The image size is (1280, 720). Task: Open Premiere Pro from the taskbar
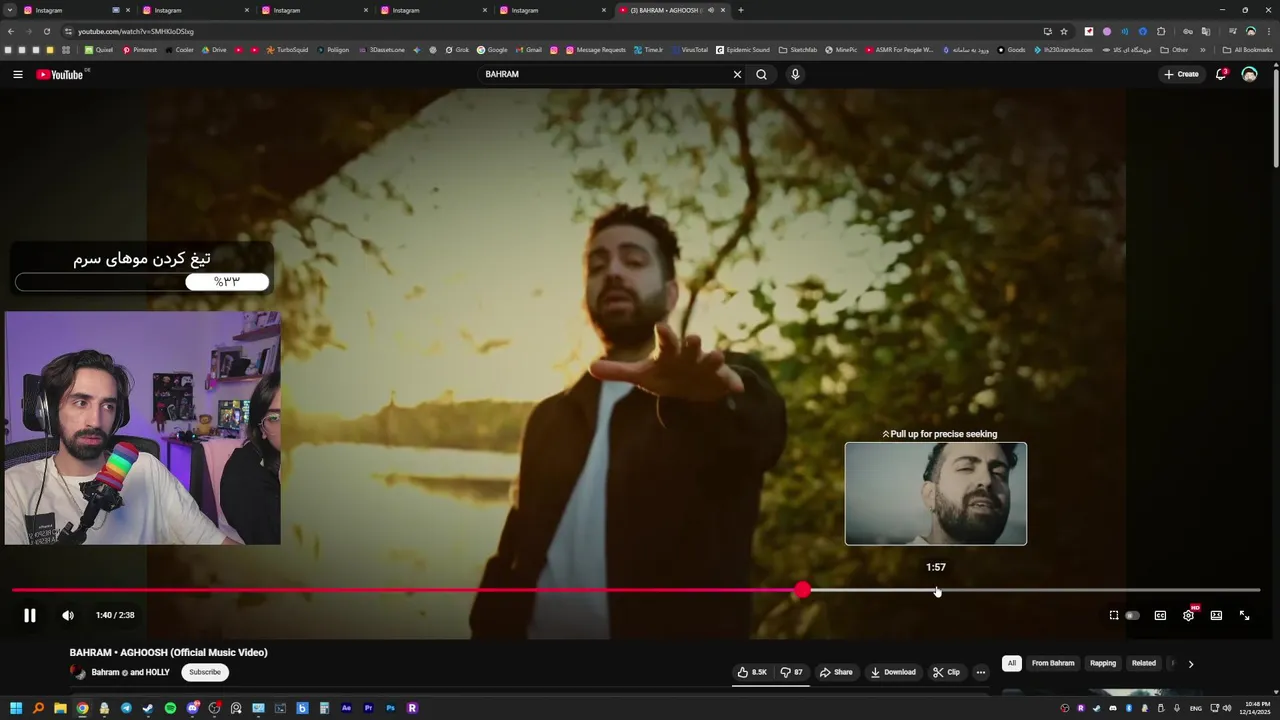click(368, 709)
